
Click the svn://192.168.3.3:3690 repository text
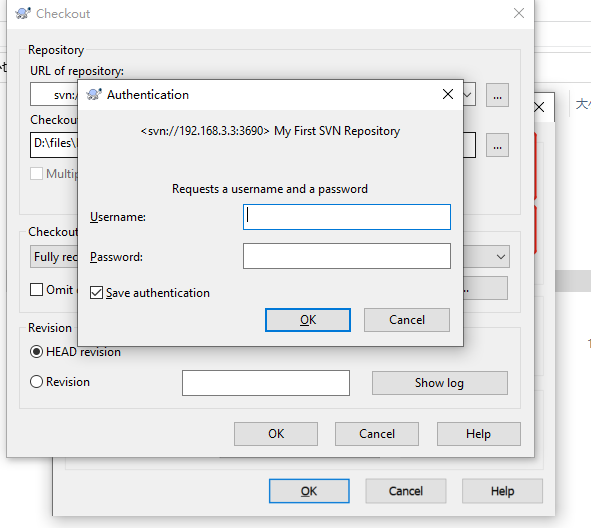click(x=205, y=131)
